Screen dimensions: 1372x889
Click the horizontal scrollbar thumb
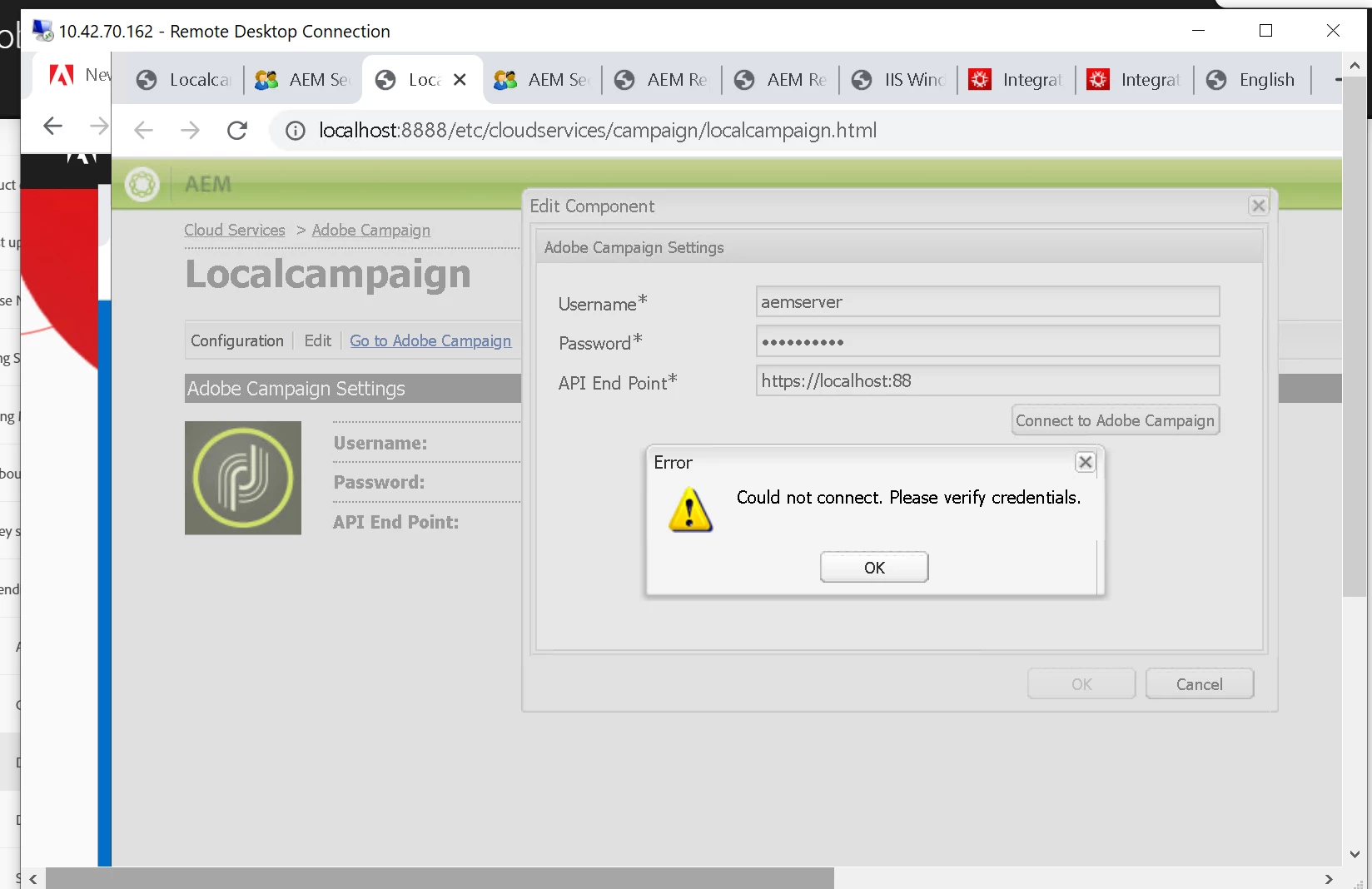pos(440,879)
